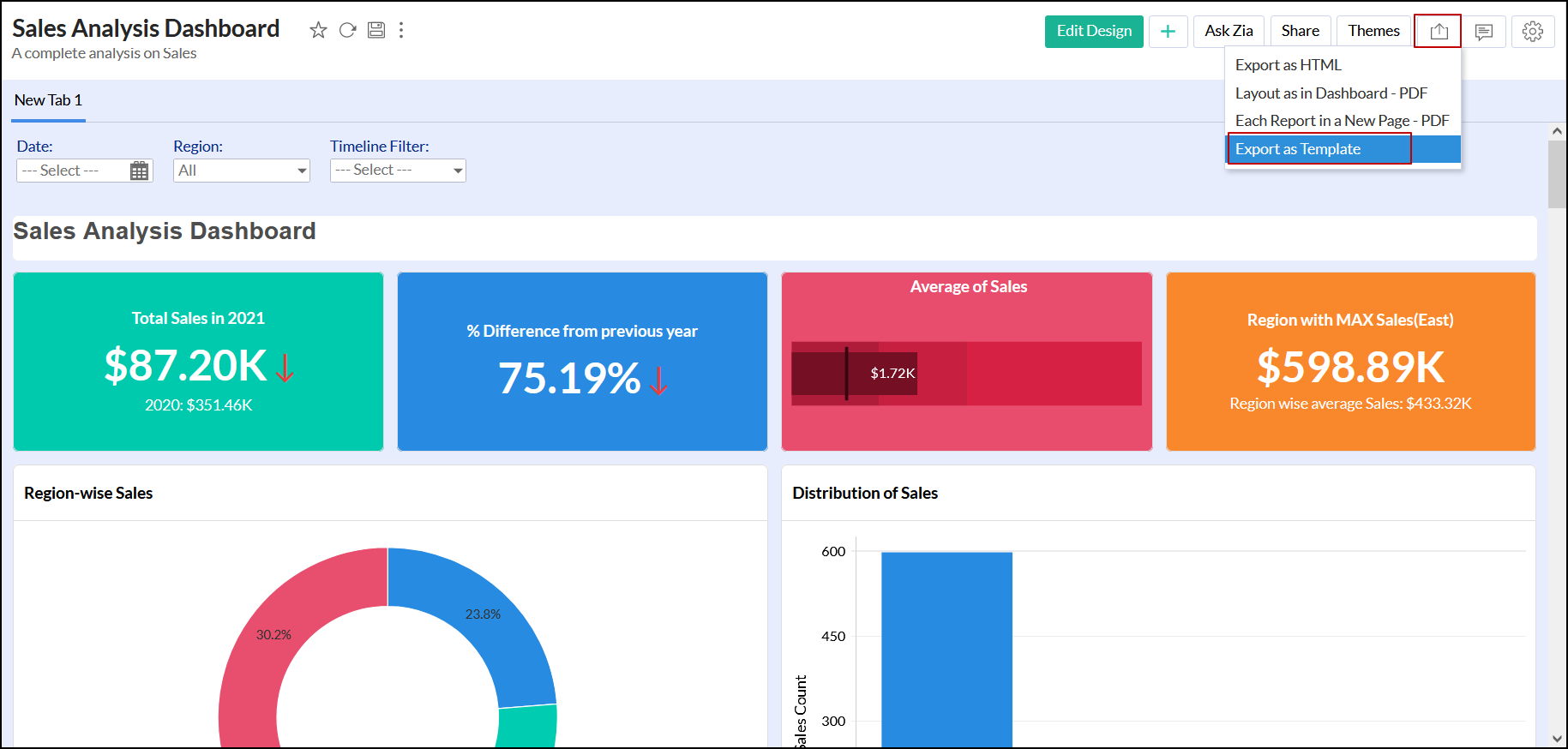Click the scroll down arrow on scrollbar
Viewport: 1568px width, 749px height.
point(1557,739)
